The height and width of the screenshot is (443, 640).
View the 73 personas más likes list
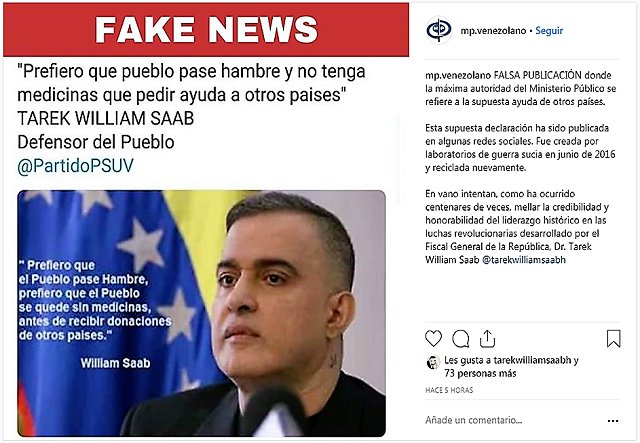pyautogui.click(x=480, y=373)
